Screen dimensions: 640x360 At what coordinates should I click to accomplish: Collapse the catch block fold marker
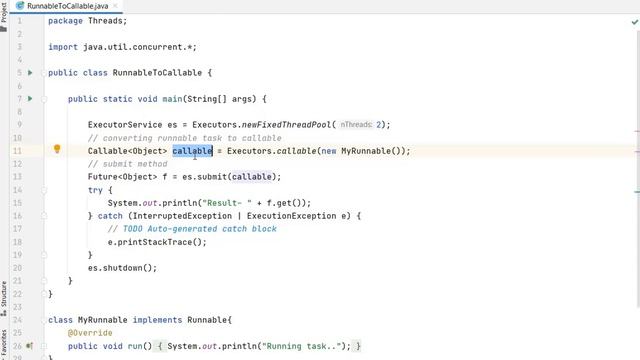(x=44, y=216)
